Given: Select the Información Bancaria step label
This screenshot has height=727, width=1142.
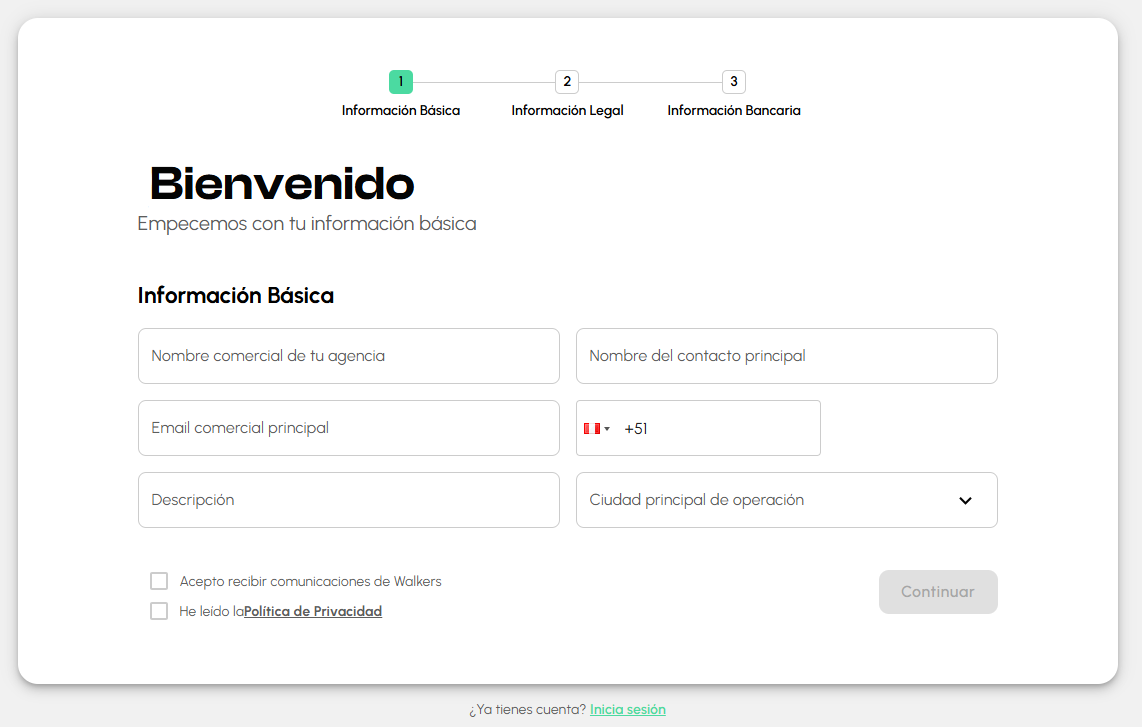Looking at the screenshot, I should point(733,110).
